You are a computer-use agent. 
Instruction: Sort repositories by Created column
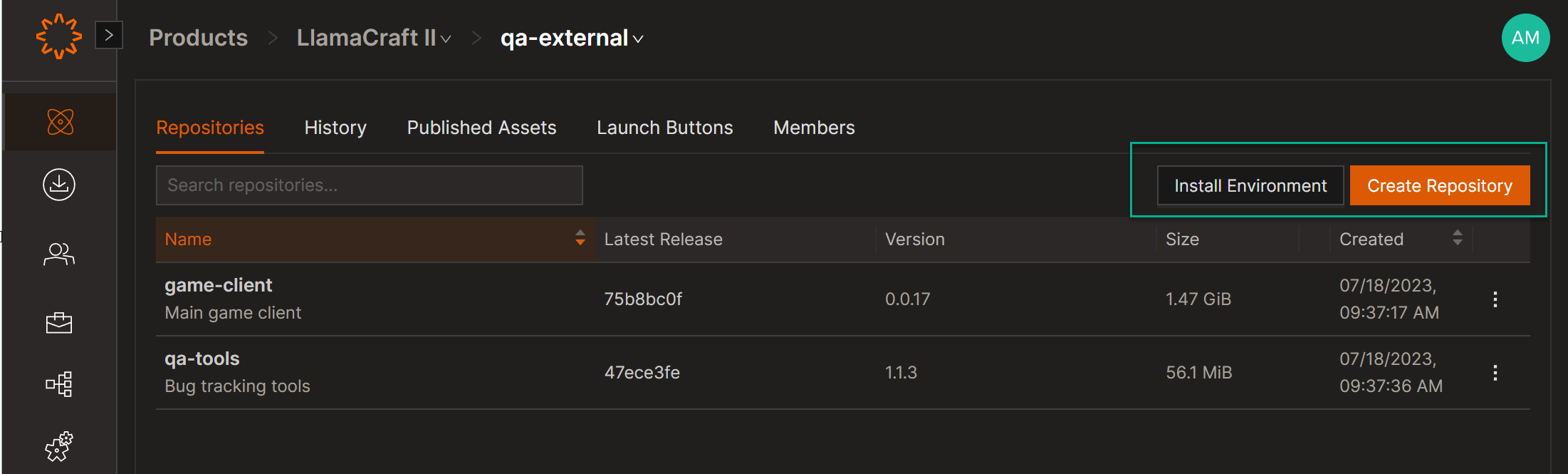(1457, 239)
